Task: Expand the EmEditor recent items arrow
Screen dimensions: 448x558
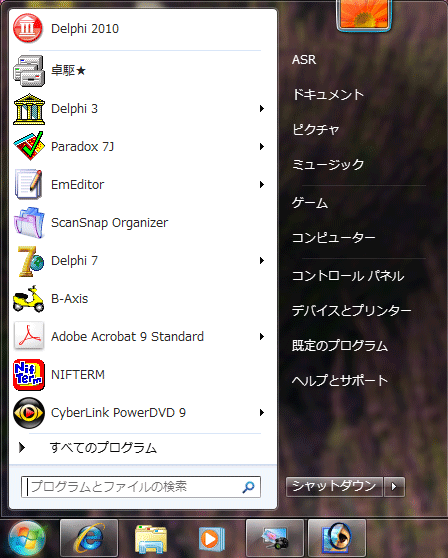Action: (x=262, y=184)
